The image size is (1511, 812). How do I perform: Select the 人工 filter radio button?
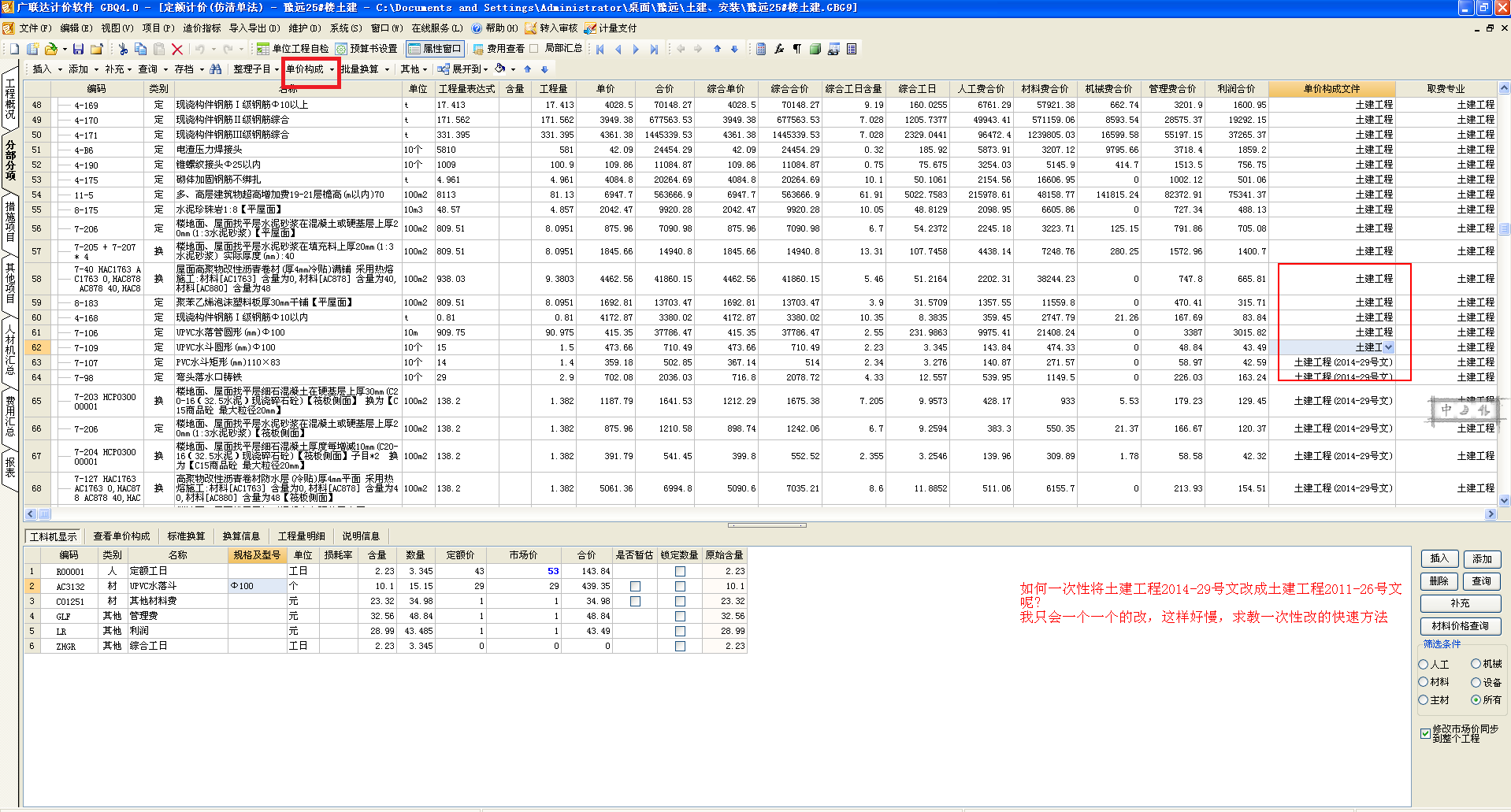1424,665
